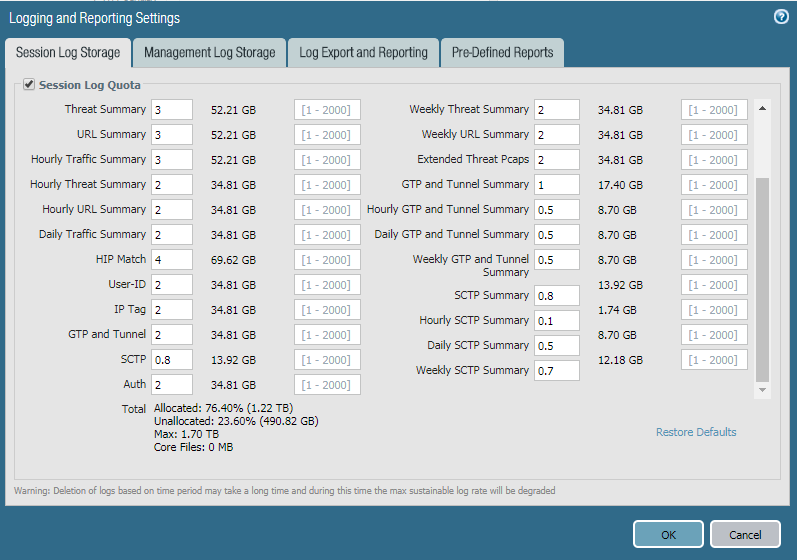Select the User-ID quota field

click(171, 285)
